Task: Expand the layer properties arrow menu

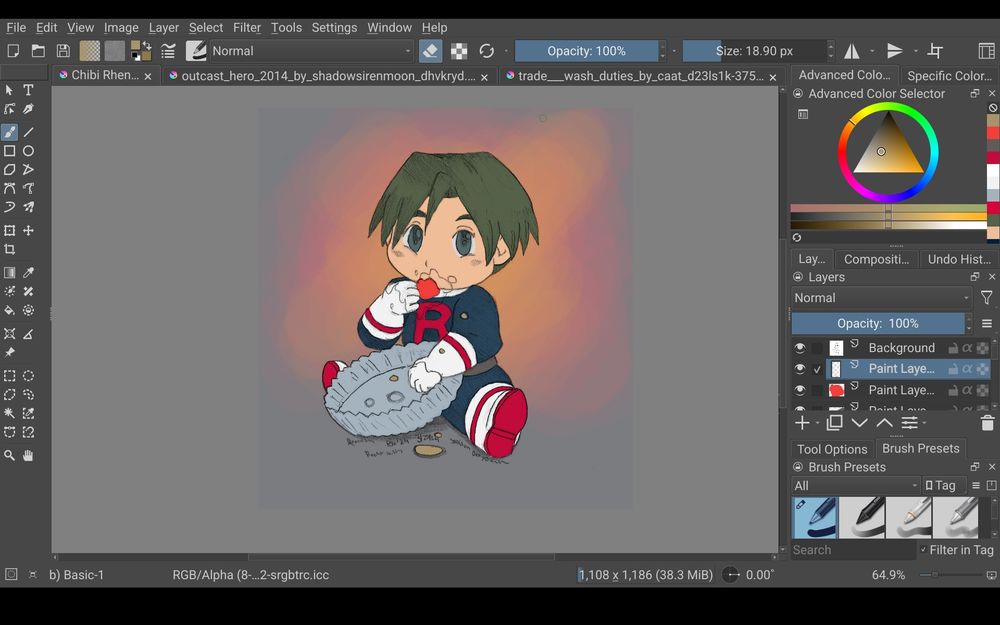Action: click(925, 423)
